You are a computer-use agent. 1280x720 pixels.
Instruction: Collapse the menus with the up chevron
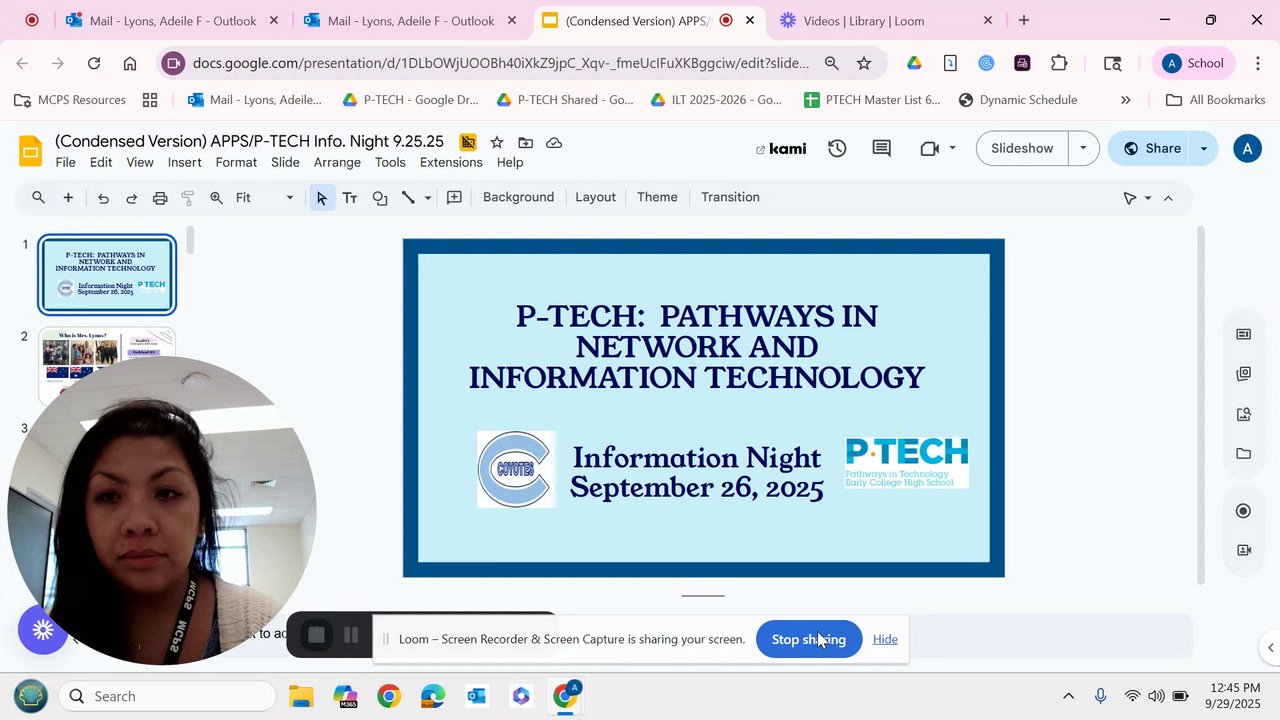click(x=1168, y=198)
